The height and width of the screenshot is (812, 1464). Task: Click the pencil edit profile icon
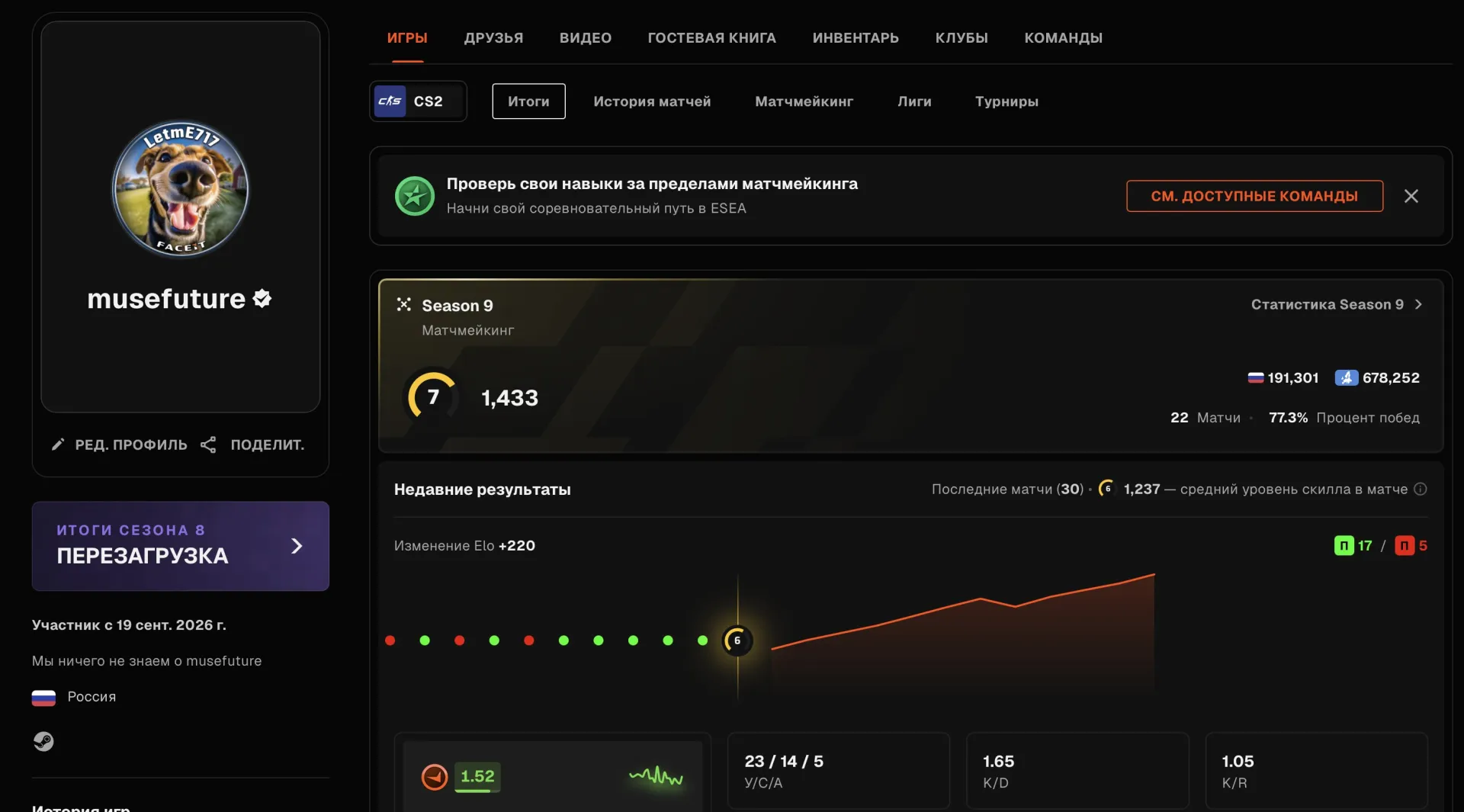pos(58,445)
